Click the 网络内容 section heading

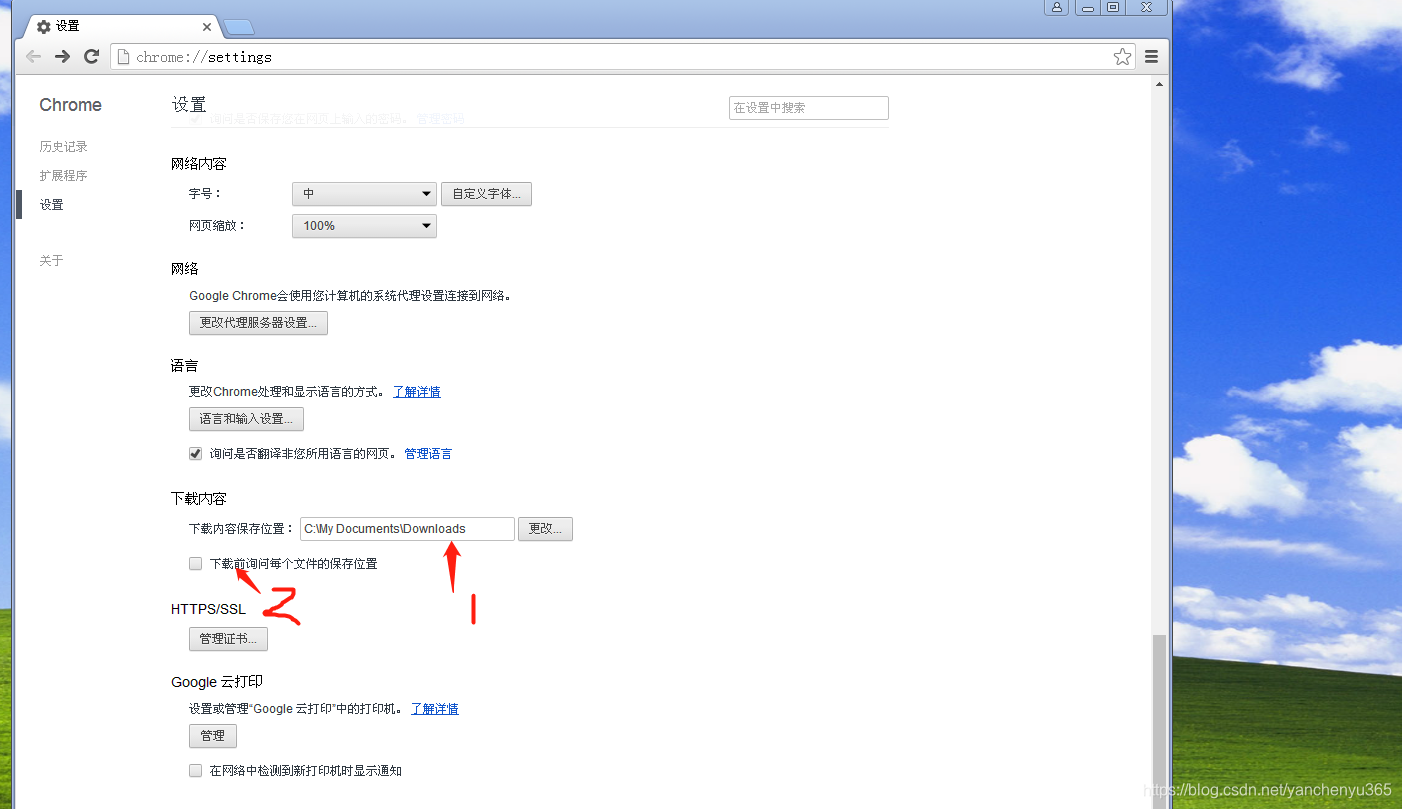[x=199, y=163]
